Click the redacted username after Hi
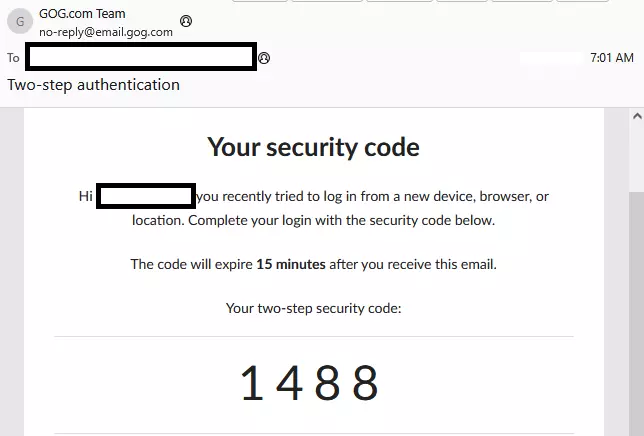Screen dimensions: 644x436 [146, 196]
